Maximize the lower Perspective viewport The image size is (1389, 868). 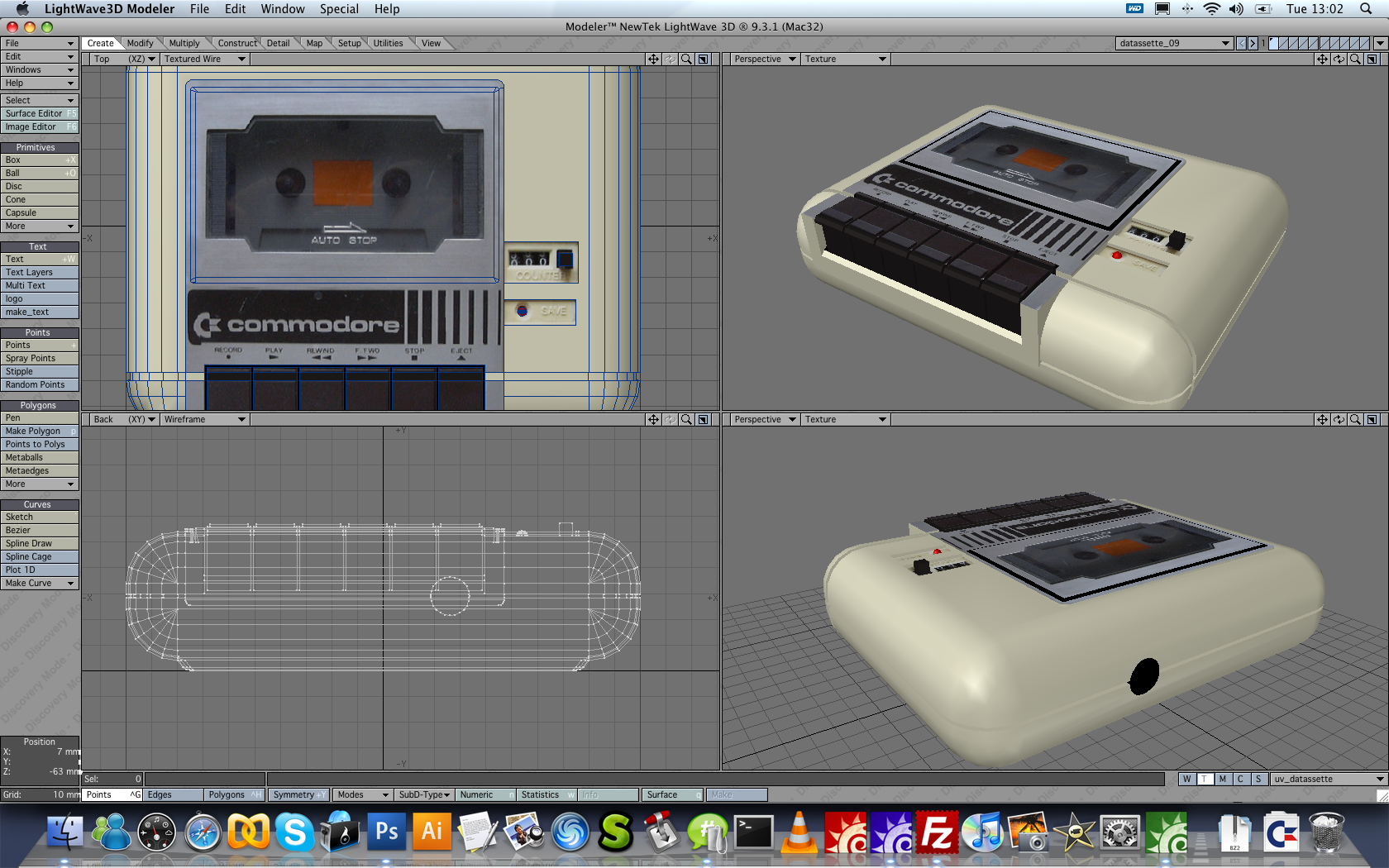(1372, 419)
